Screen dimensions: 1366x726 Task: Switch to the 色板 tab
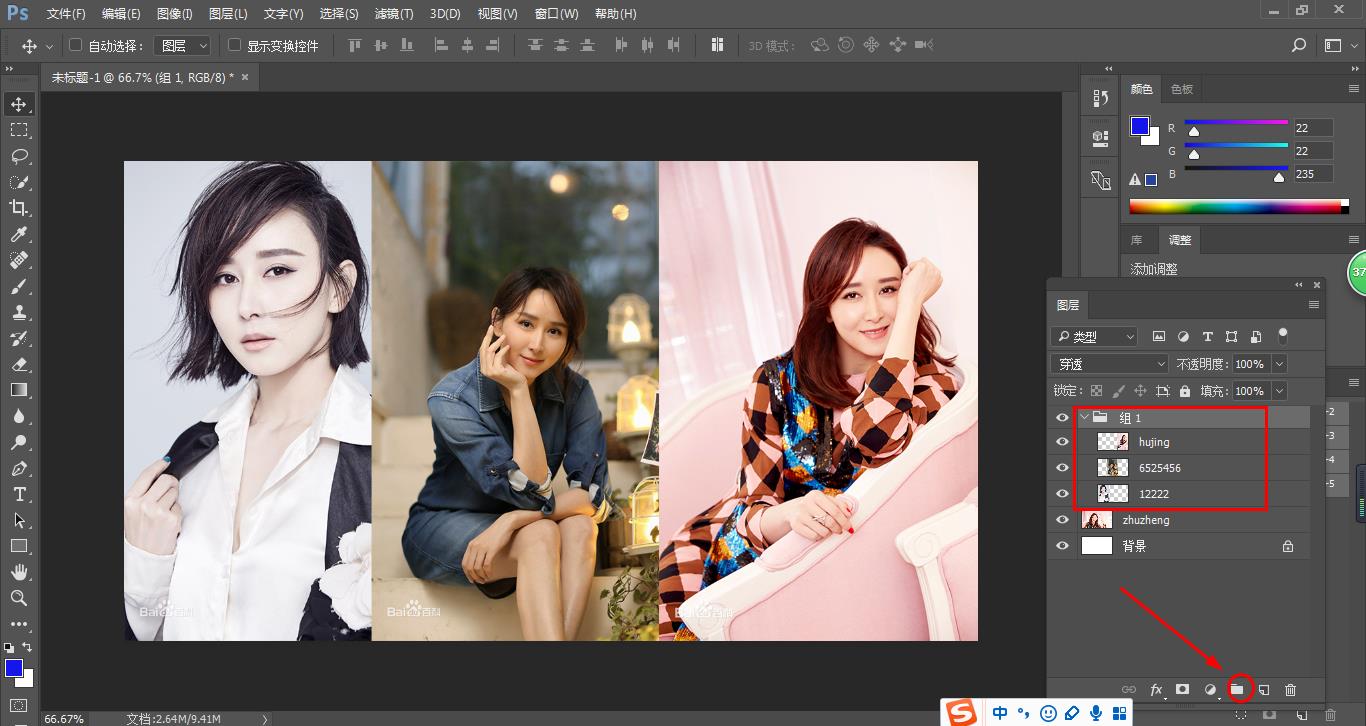(1182, 89)
